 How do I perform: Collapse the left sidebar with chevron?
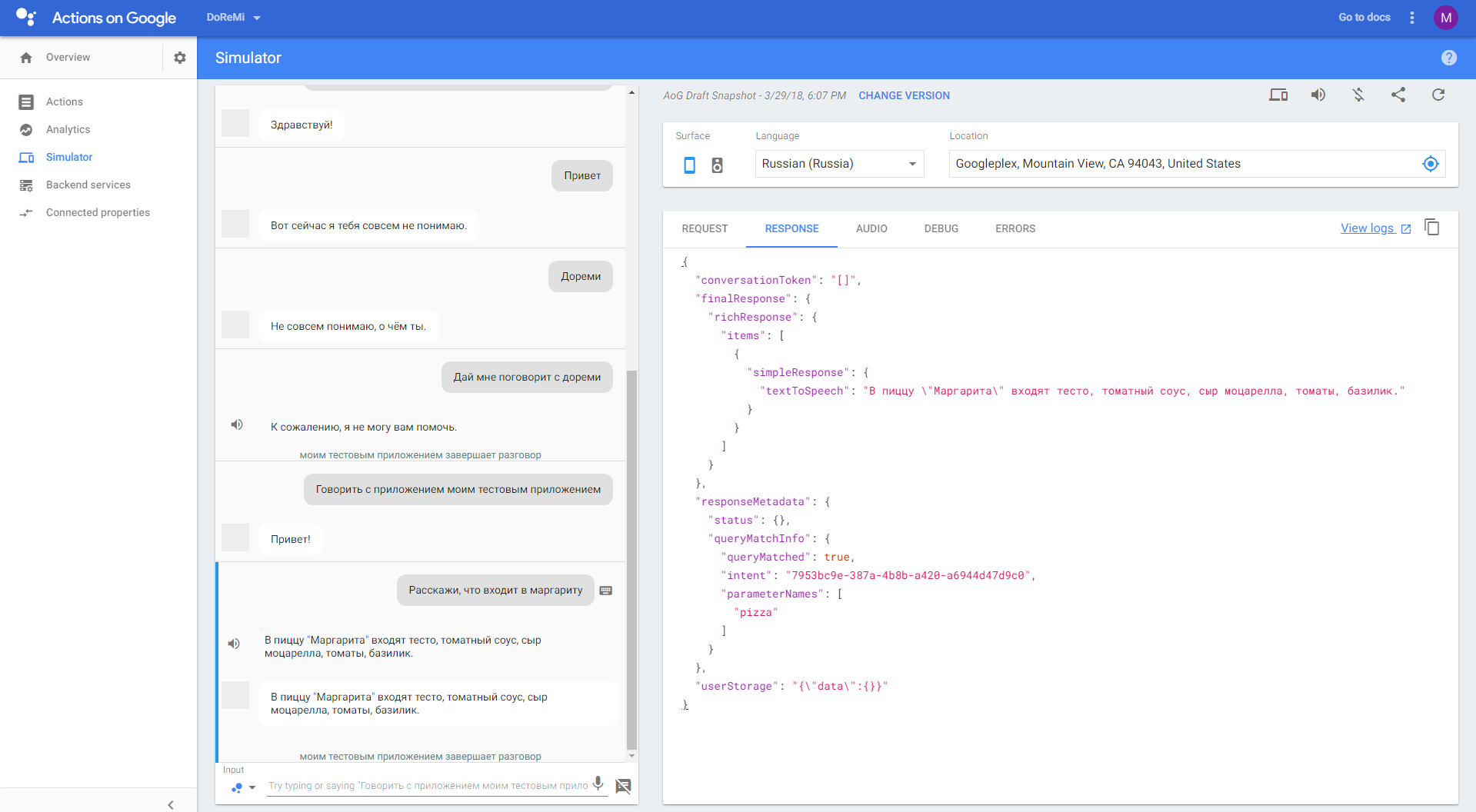click(x=171, y=804)
